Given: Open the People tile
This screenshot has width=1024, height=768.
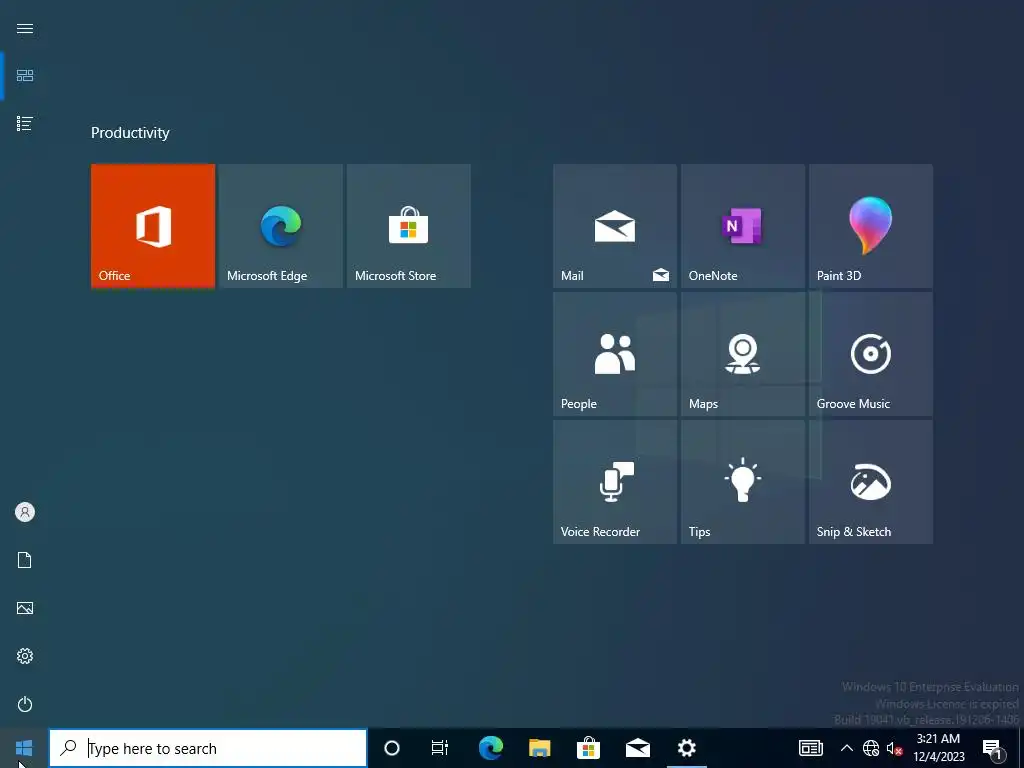Looking at the screenshot, I should (x=615, y=354).
